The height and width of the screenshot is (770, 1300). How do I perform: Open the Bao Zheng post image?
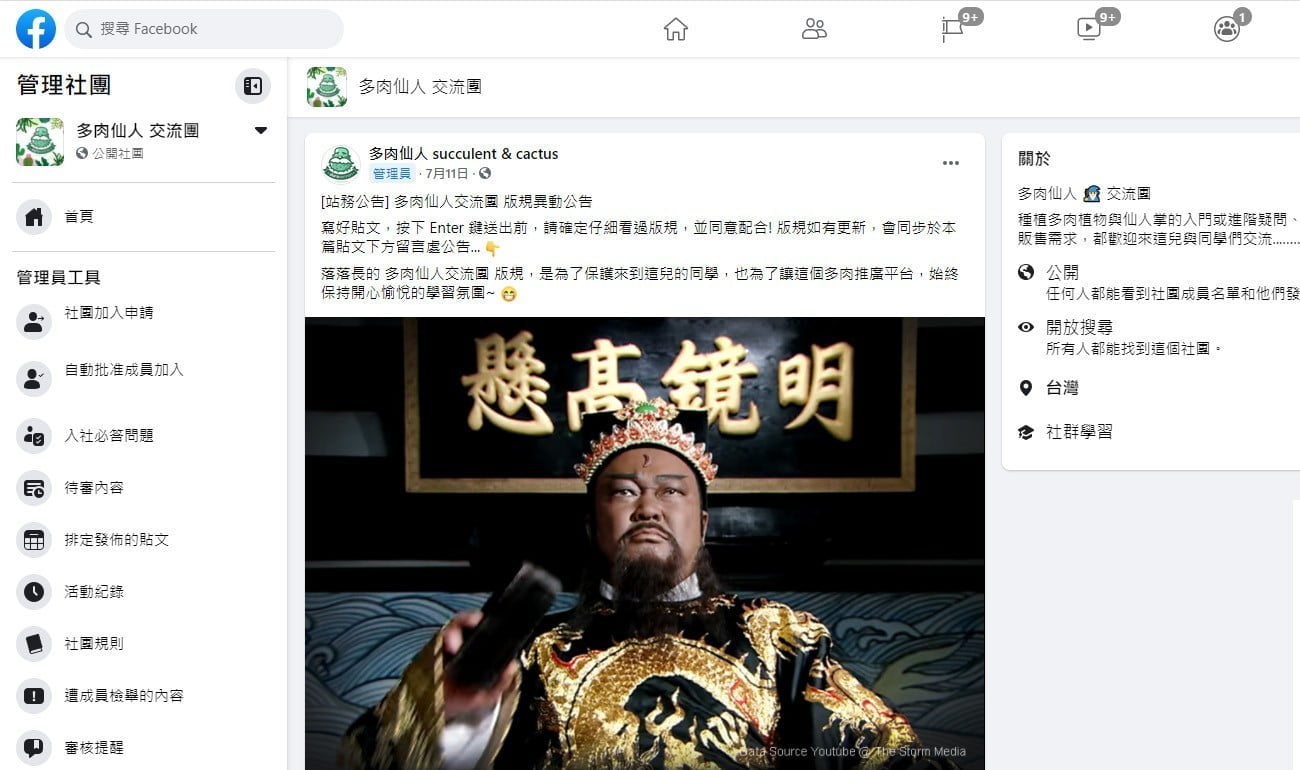coord(644,543)
